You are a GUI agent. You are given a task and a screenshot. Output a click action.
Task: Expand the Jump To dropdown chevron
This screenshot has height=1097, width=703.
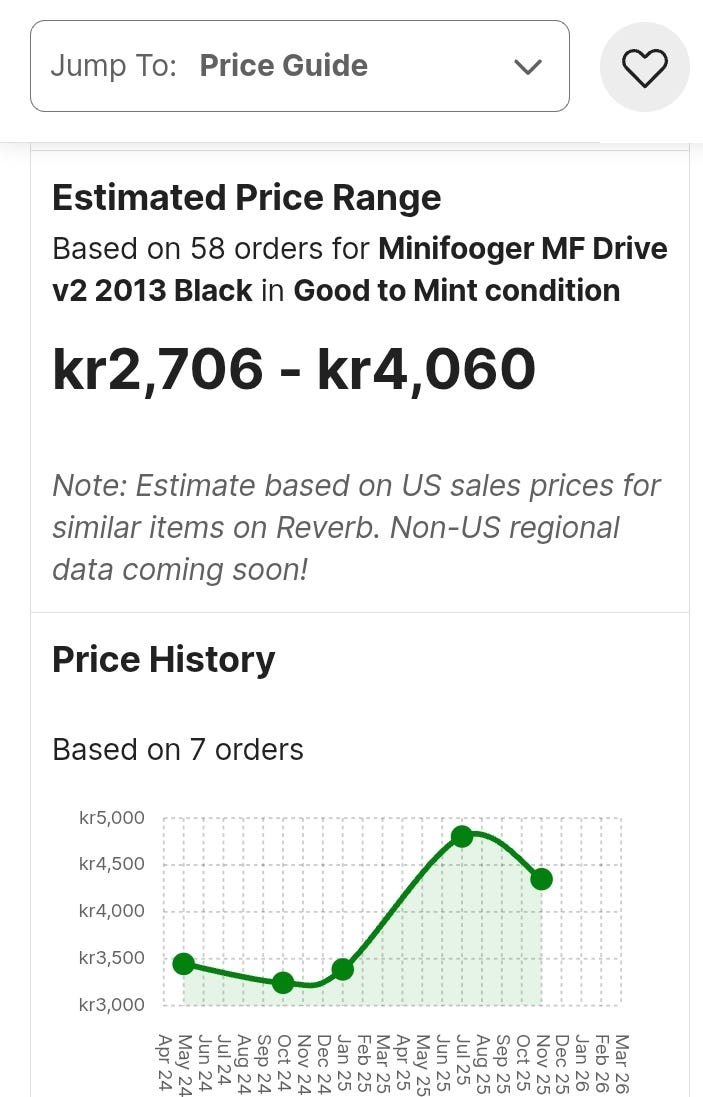[527, 67]
